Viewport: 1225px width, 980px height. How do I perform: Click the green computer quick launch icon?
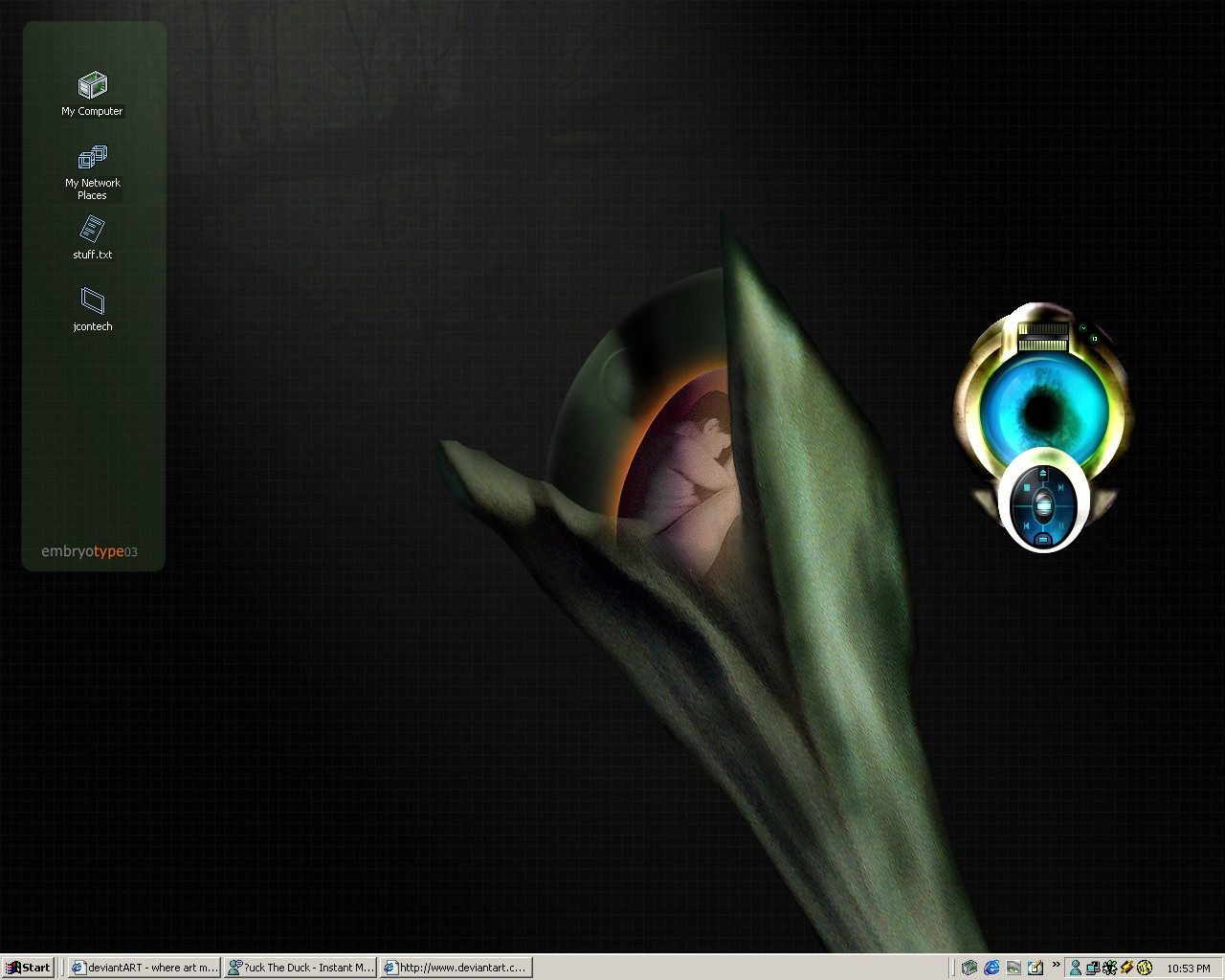[969, 968]
